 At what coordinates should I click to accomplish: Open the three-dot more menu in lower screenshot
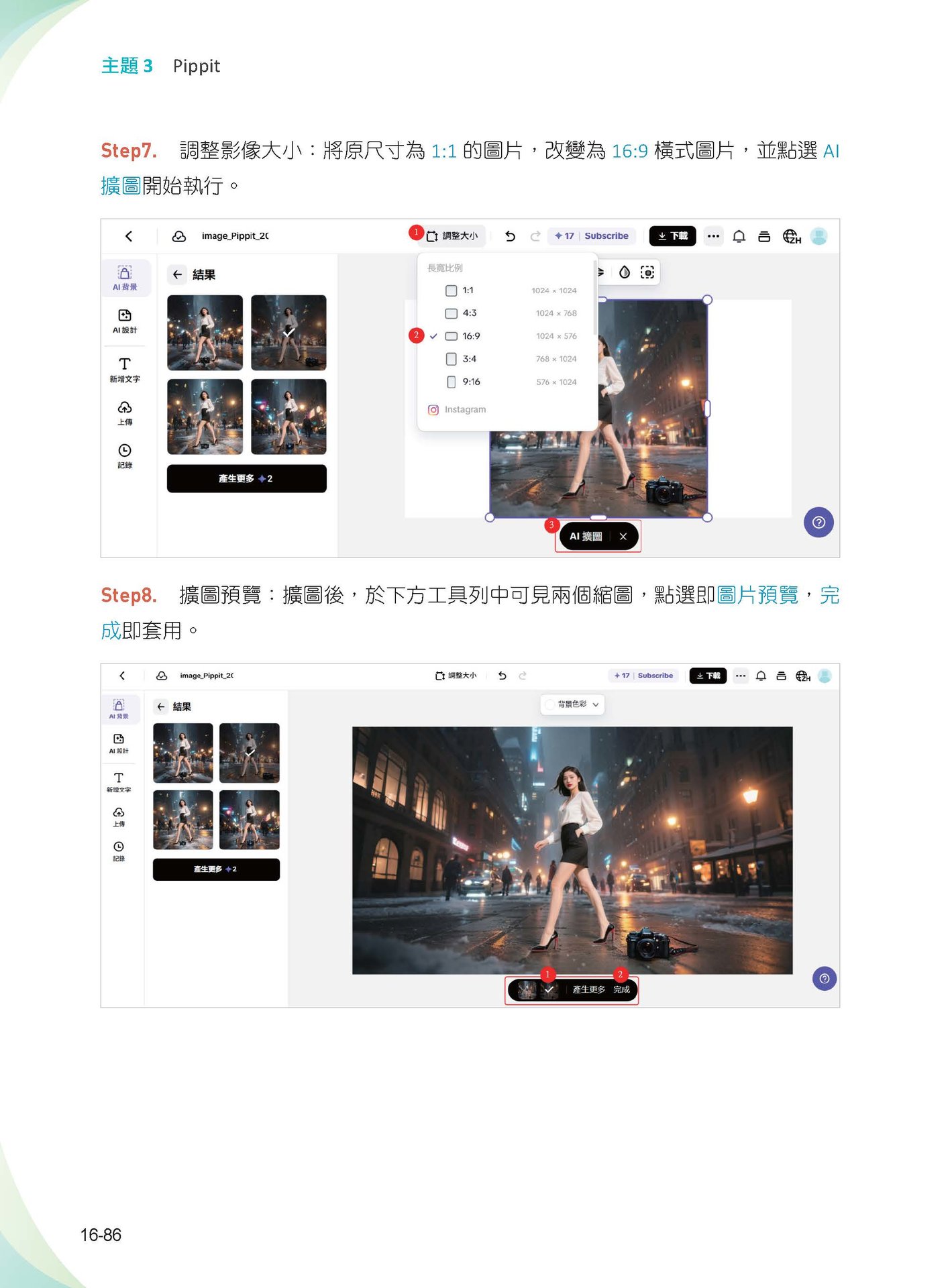click(740, 676)
